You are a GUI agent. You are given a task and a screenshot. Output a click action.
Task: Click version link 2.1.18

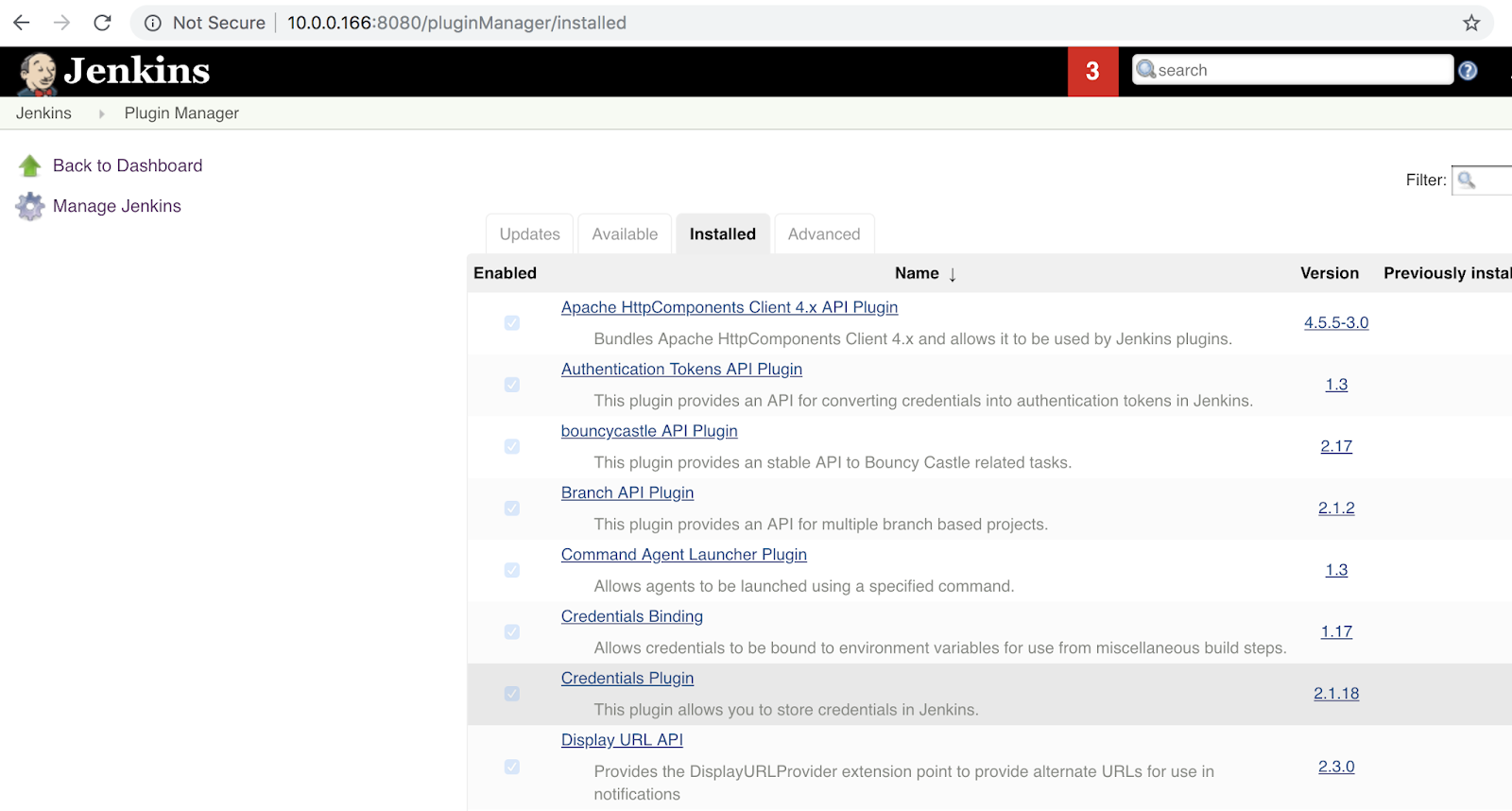[x=1336, y=693]
